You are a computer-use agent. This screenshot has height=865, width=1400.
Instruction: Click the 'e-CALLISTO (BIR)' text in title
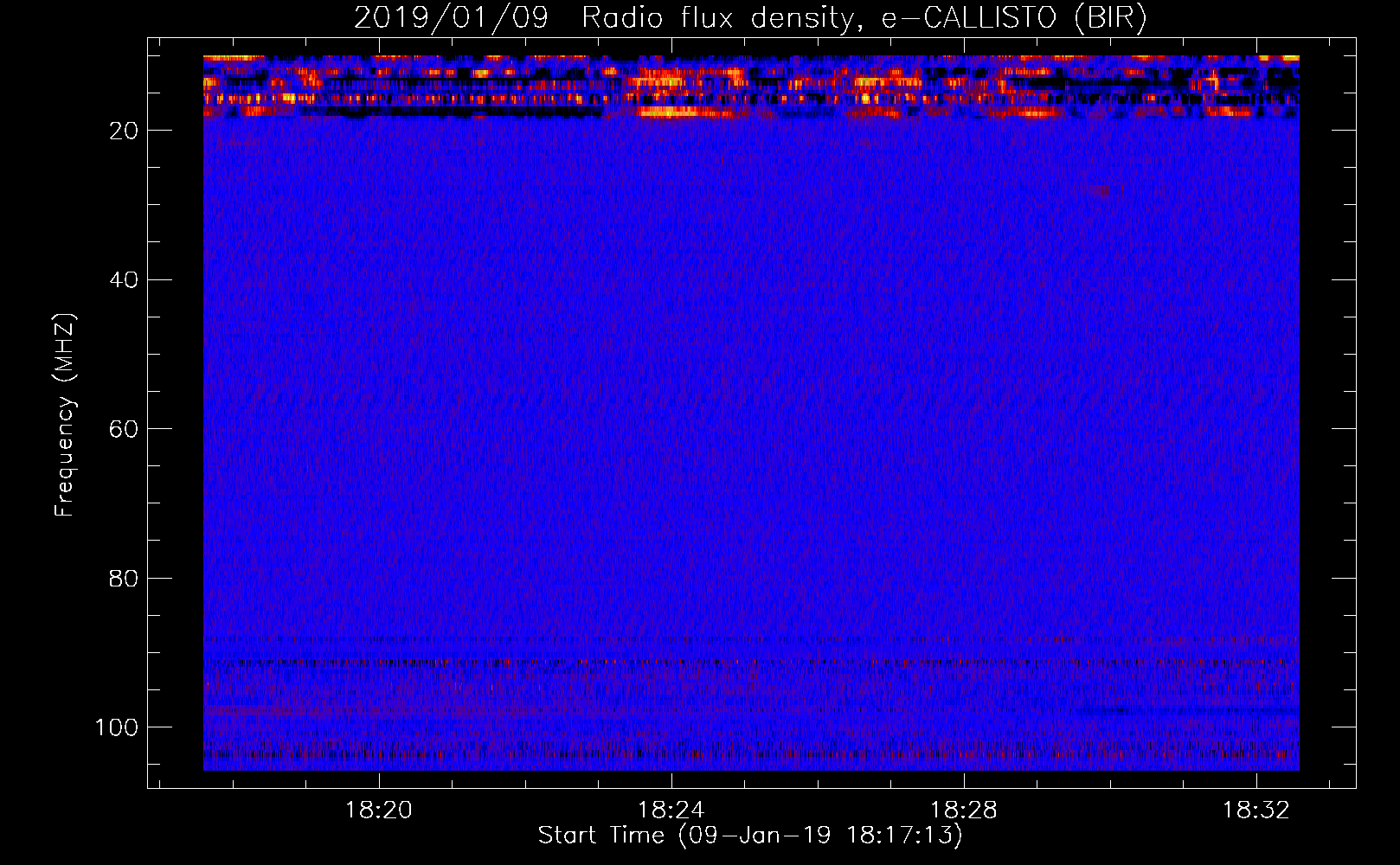tap(1014, 18)
